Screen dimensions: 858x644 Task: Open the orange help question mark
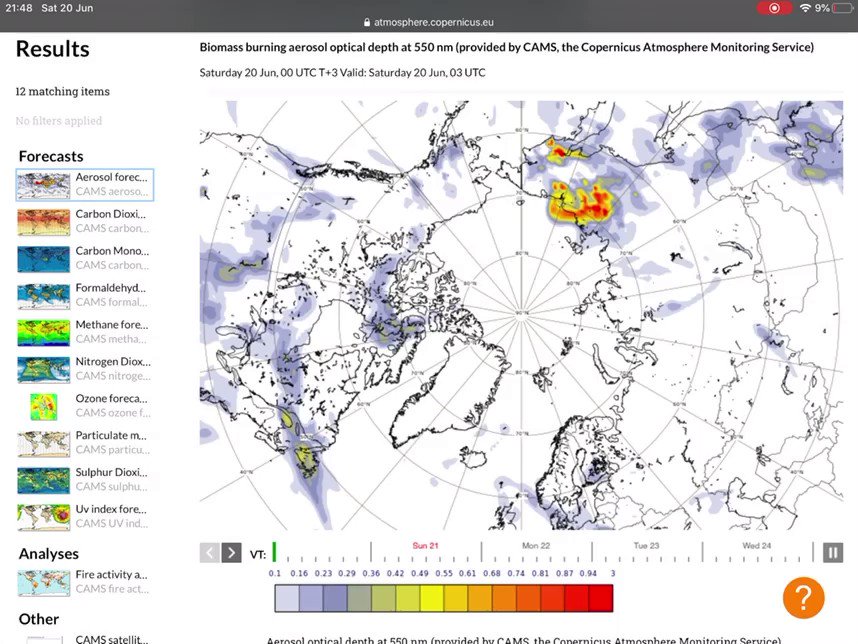point(803,597)
